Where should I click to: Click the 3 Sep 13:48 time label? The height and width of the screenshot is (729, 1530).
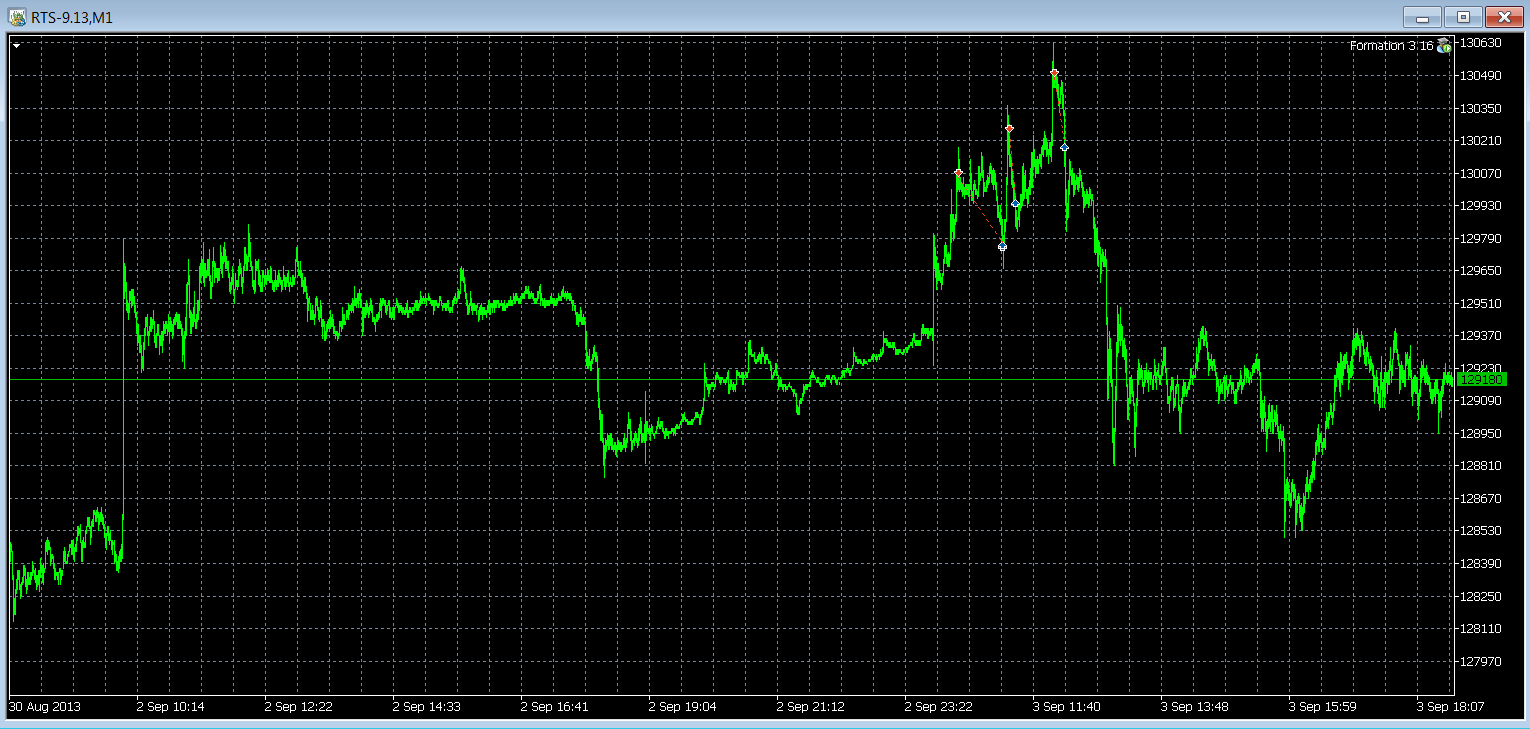(x=1195, y=706)
